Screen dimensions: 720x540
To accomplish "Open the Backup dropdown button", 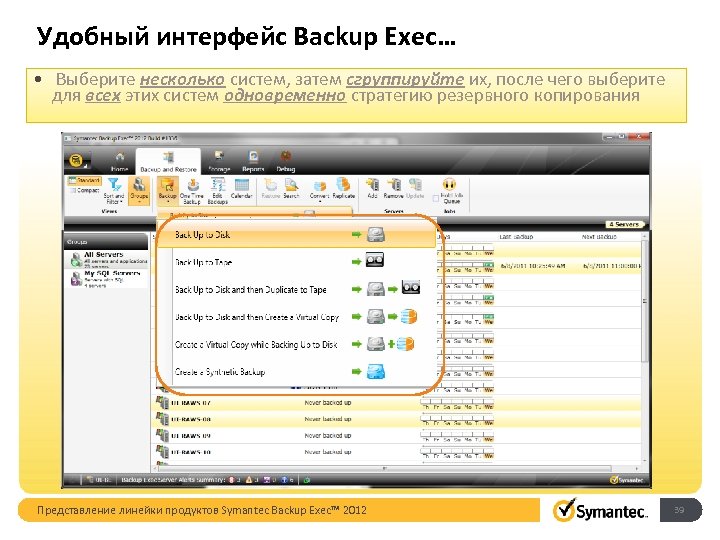I will pos(168,191).
